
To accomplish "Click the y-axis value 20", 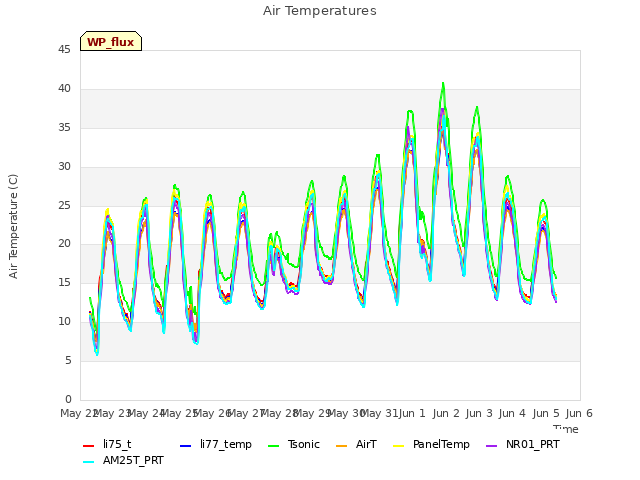I will click(x=64, y=244).
